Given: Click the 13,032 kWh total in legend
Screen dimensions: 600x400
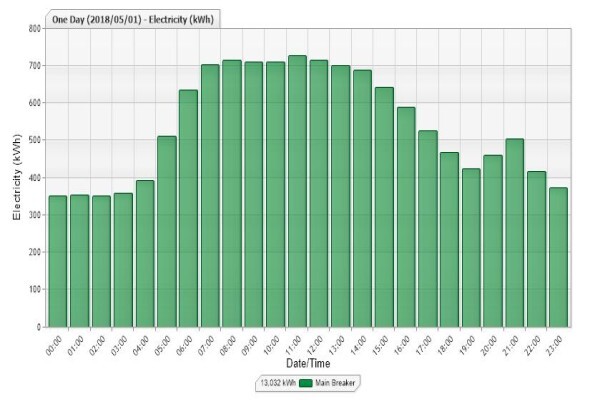Looking at the screenshot, I should click(278, 383).
